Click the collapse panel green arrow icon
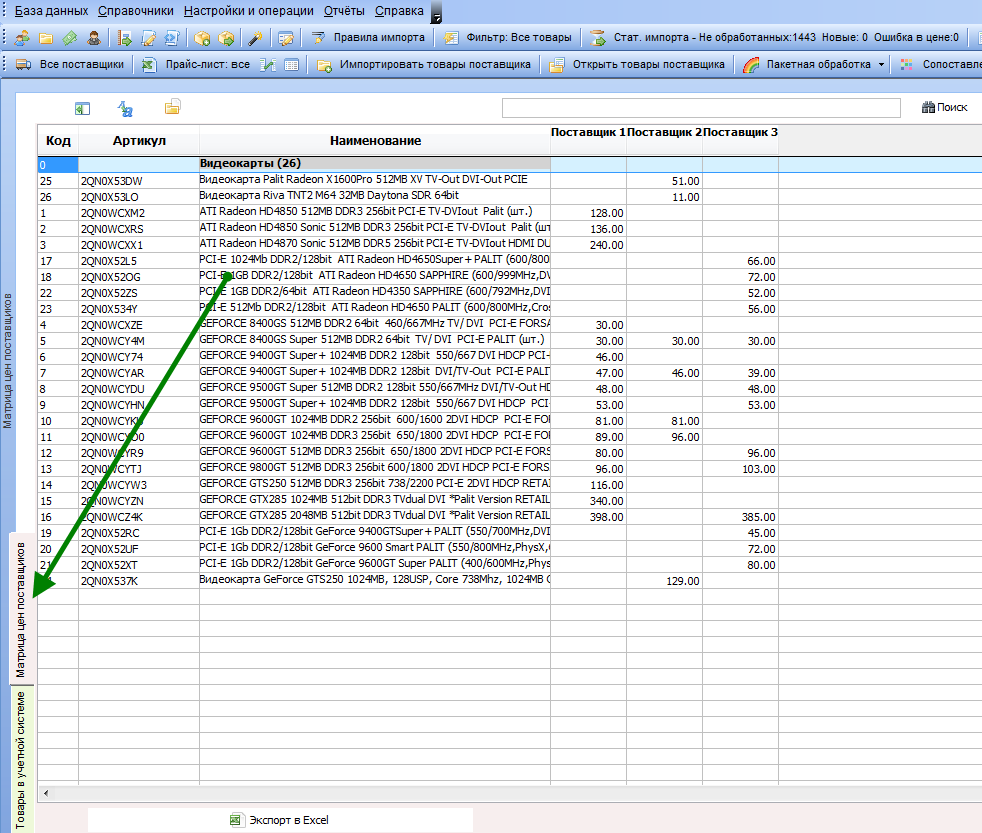Screen dimensions: 982x833 pyautogui.click(x=82, y=109)
